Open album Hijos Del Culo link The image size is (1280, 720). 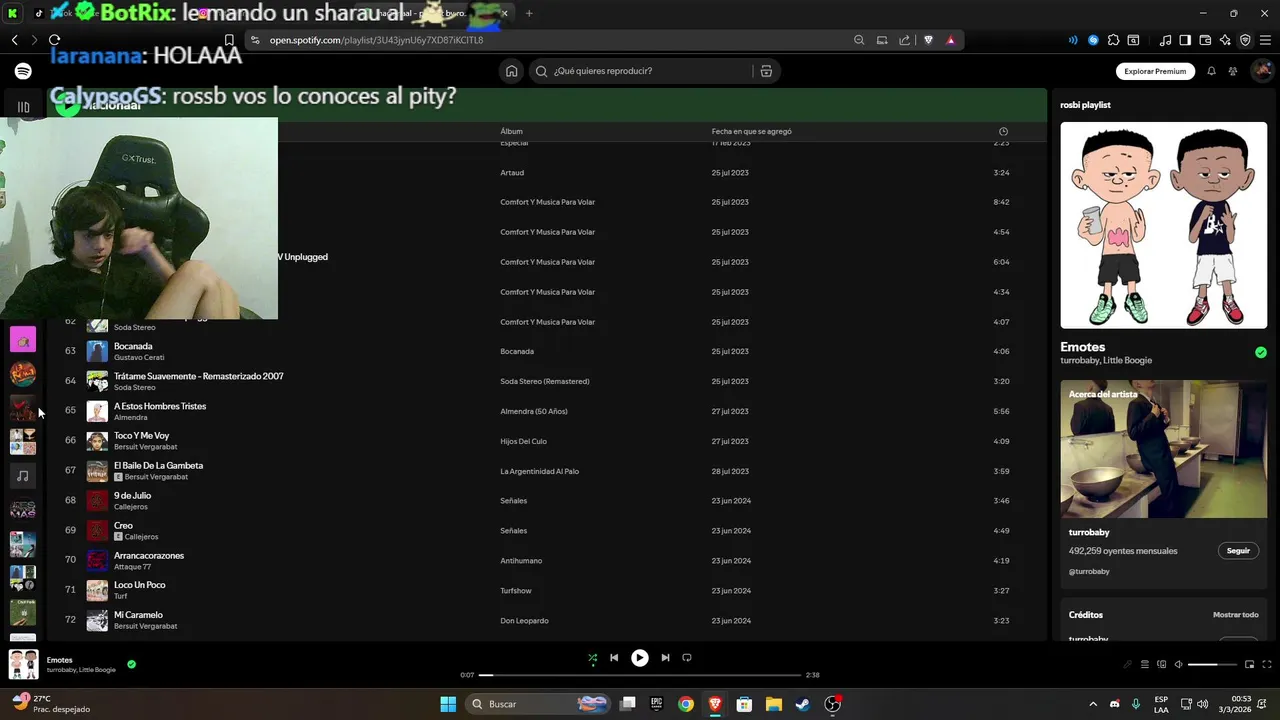coord(523,441)
